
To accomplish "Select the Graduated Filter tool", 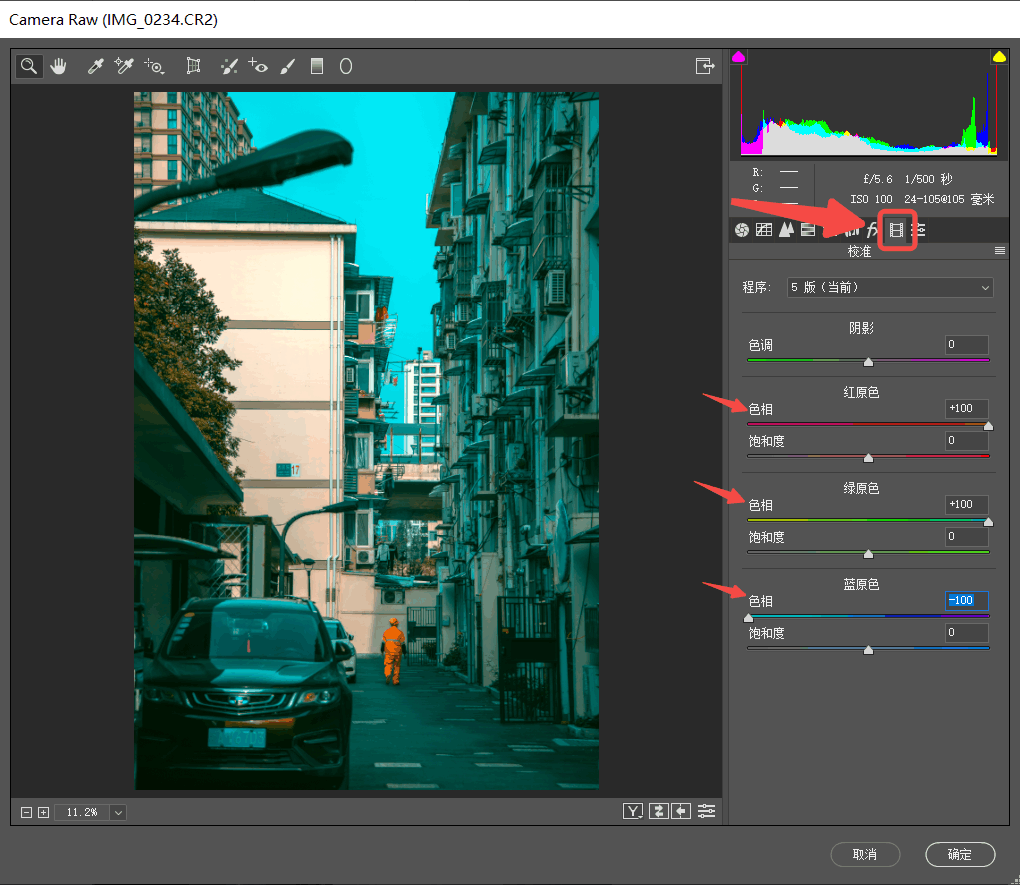I will [x=317, y=67].
